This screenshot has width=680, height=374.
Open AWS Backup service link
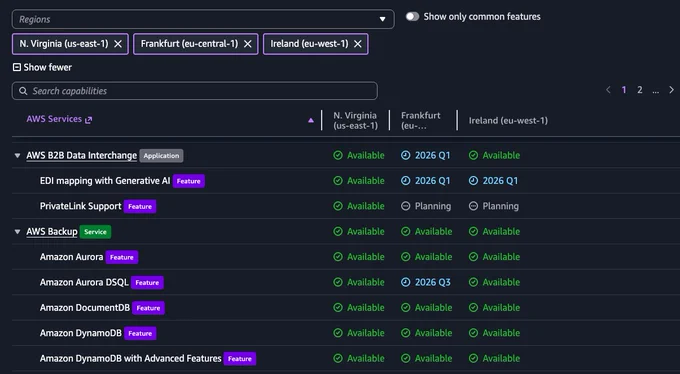(x=52, y=232)
